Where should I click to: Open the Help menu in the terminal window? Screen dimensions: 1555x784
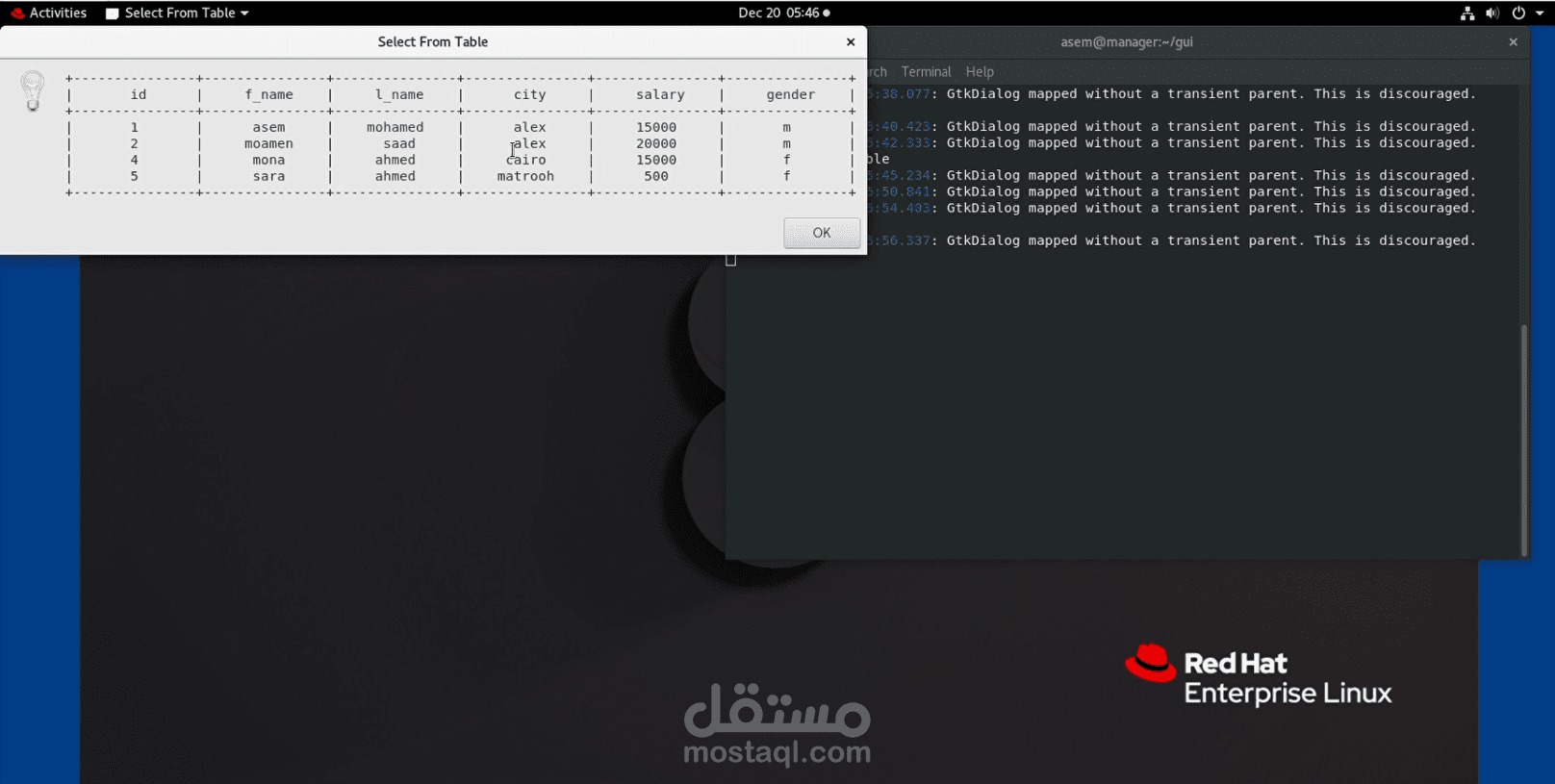tap(980, 72)
